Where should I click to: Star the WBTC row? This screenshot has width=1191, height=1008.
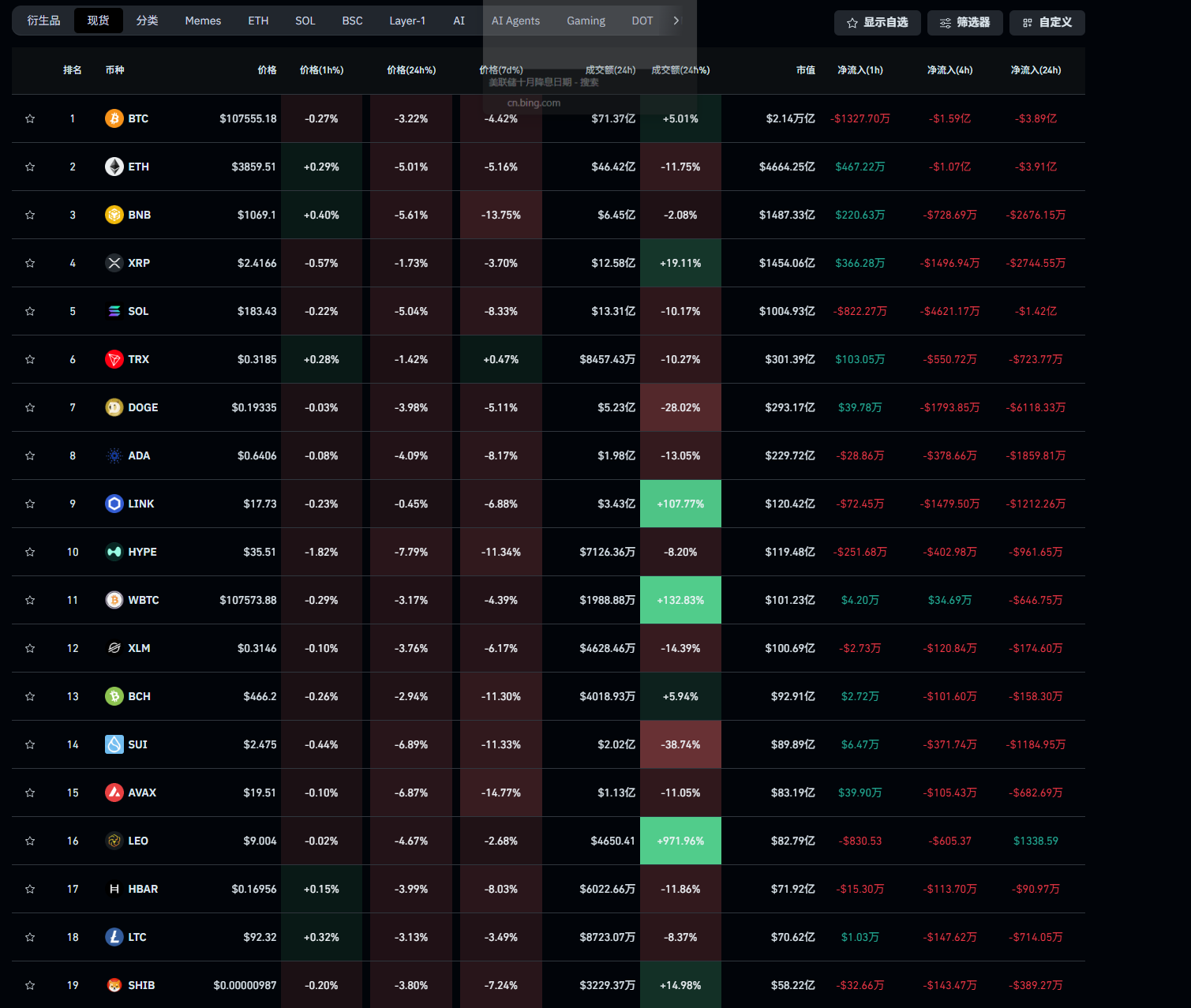[x=30, y=600]
